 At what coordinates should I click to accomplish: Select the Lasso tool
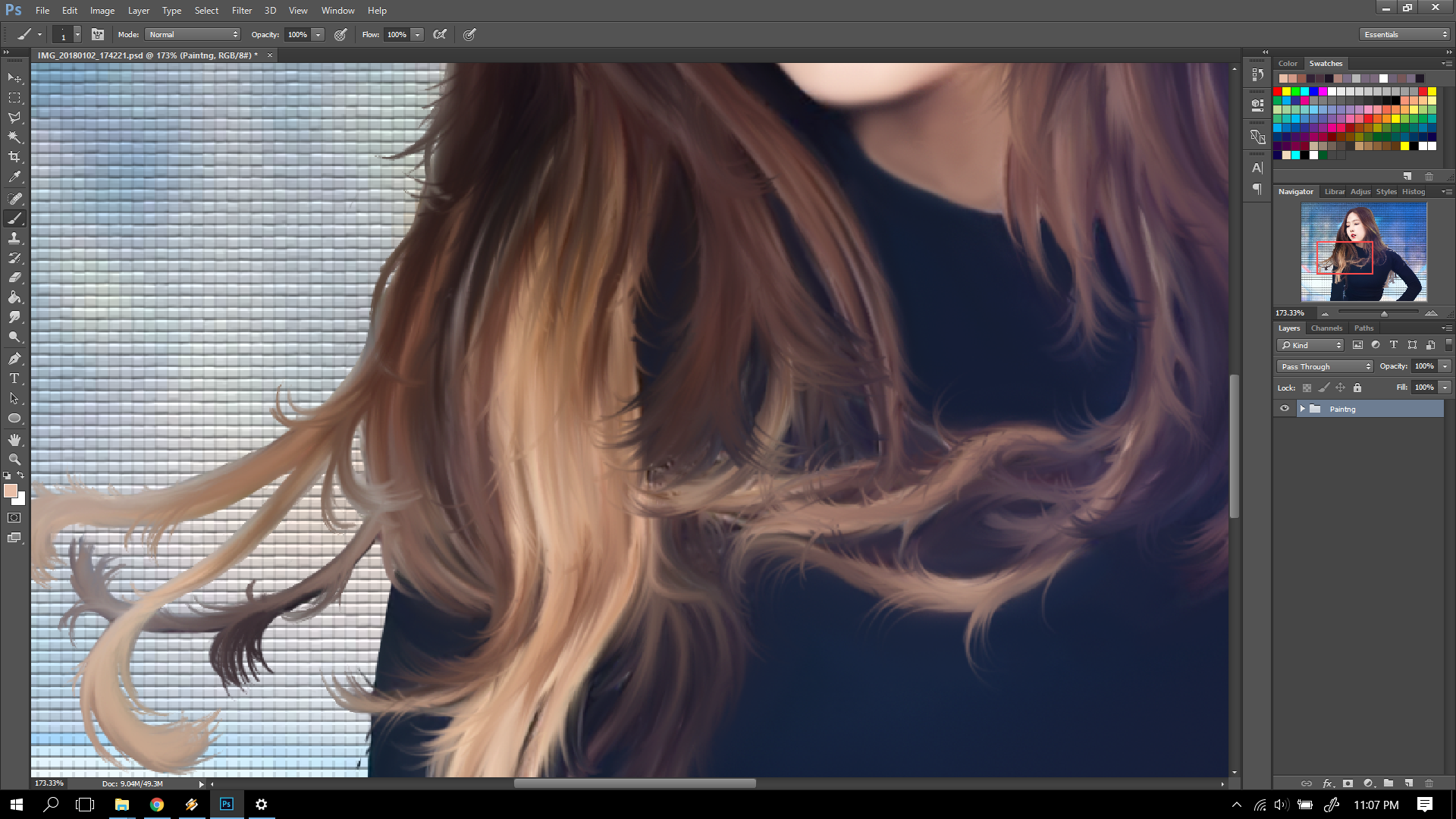pos(14,118)
